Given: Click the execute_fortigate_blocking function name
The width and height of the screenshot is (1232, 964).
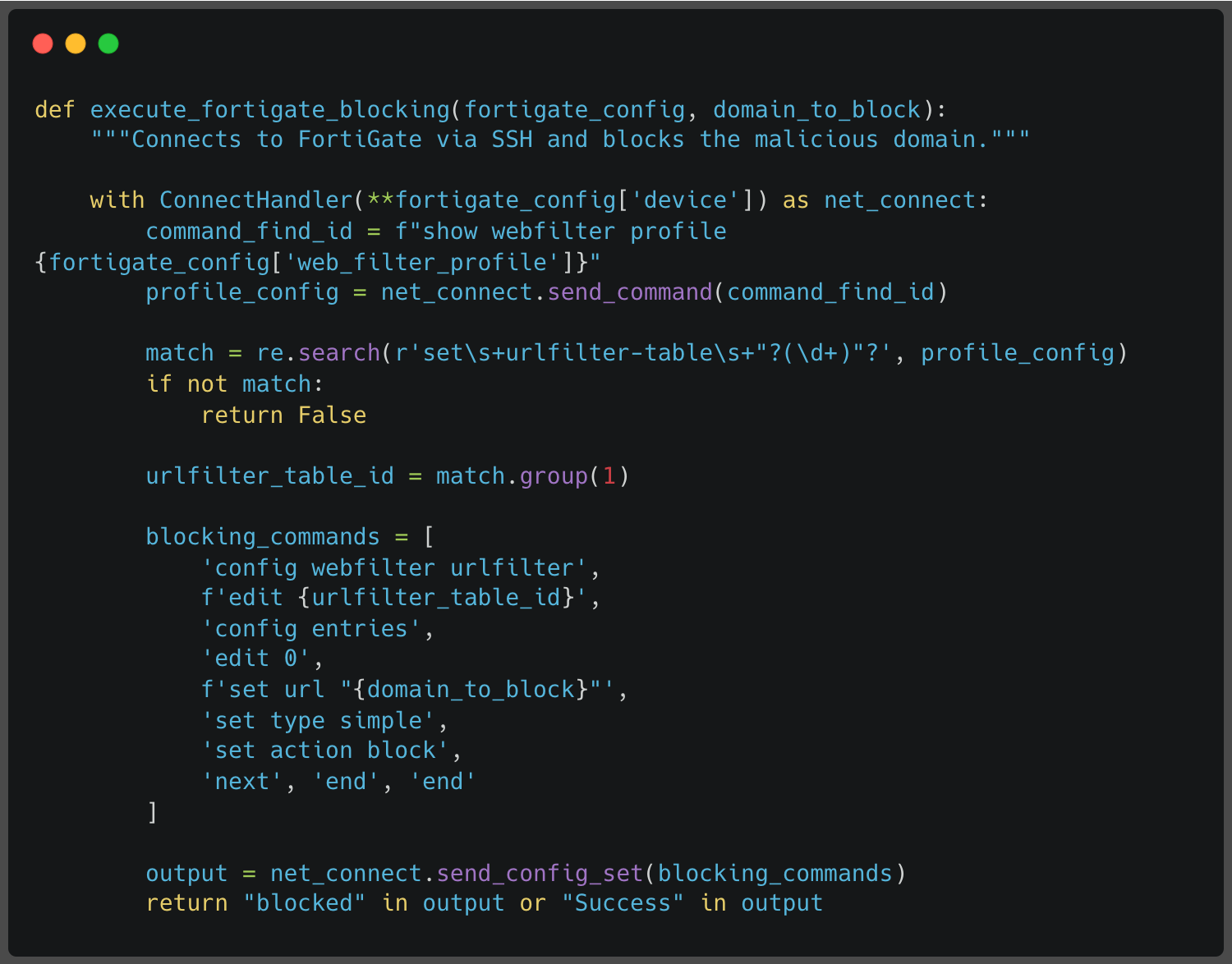Looking at the screenshot, I should [269, 109].
